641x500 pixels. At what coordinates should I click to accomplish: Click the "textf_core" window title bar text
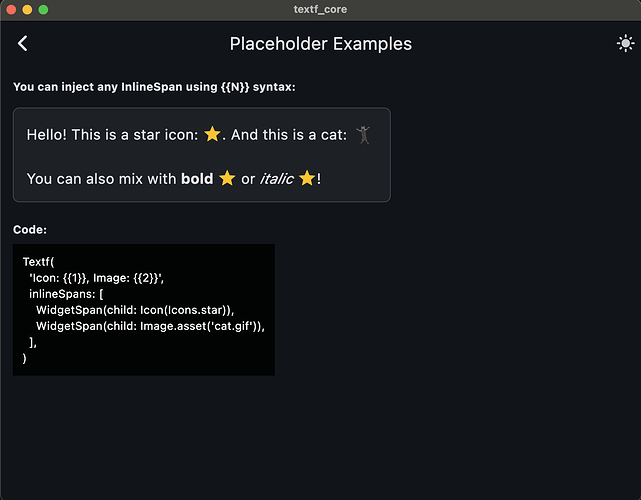320,9
